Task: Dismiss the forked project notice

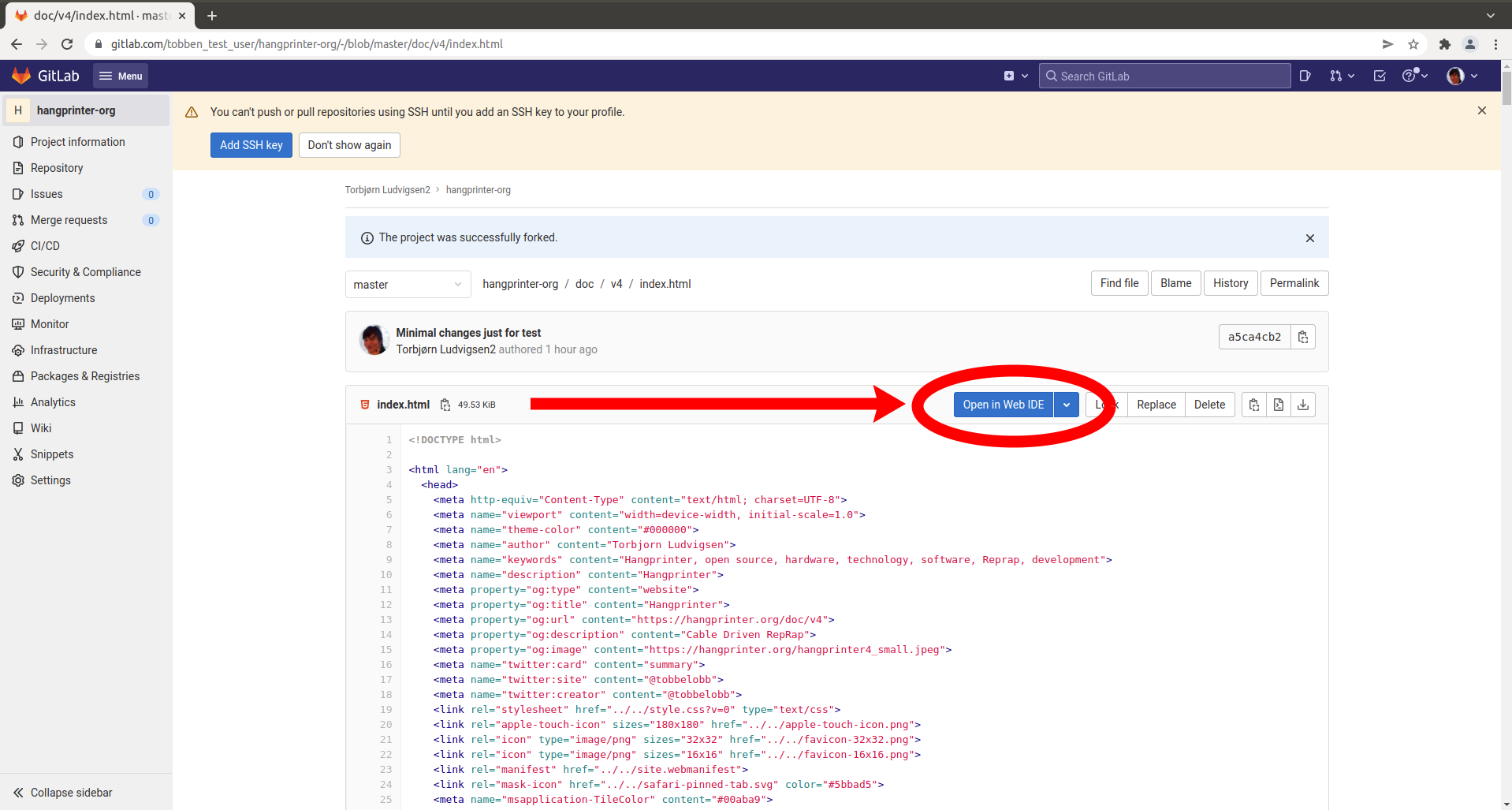Action: [x=1310, y=238]
